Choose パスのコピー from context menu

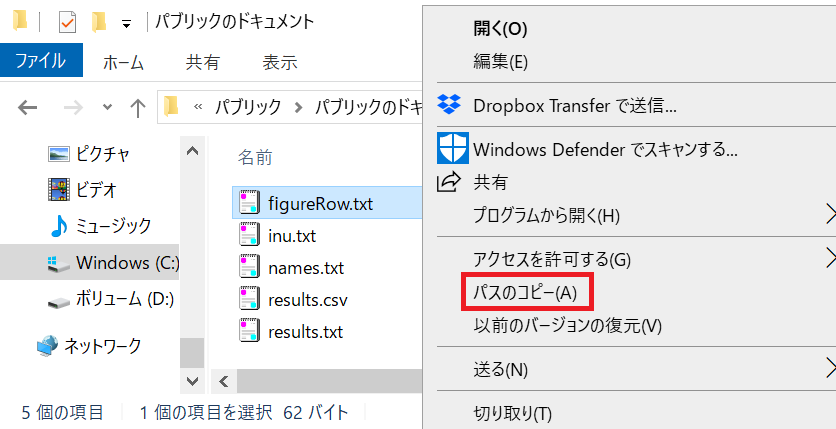coord(526,292)
